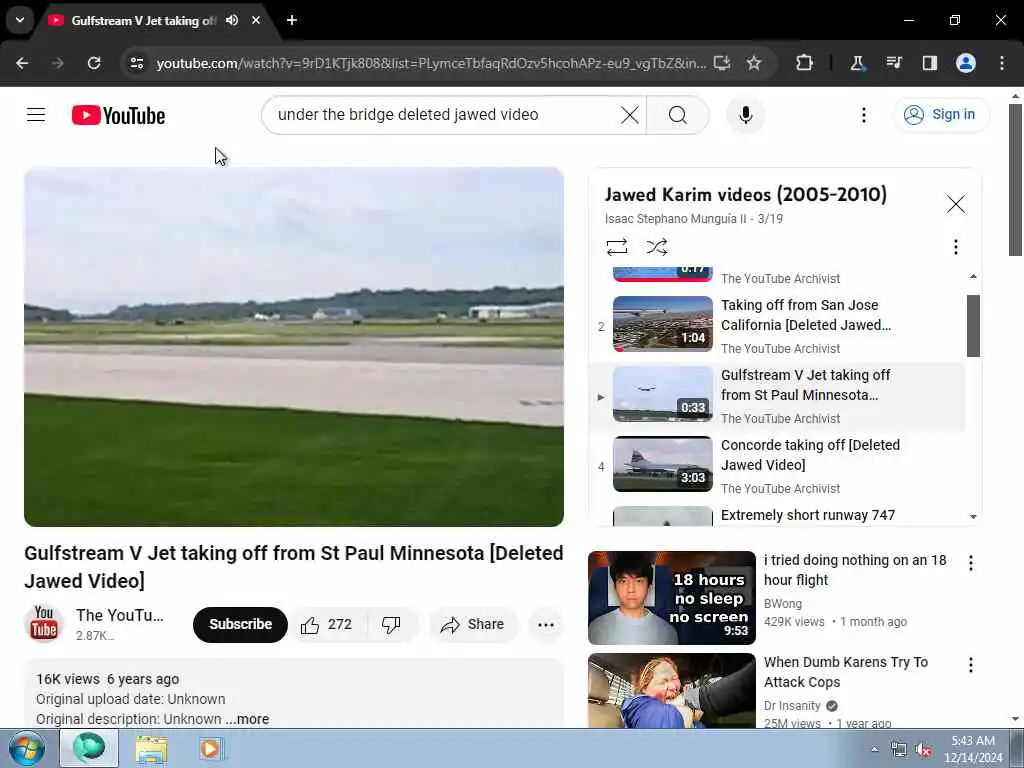Open Chrome three-dot menu
This screenshot has width=1024, height=768.
pyautogui.click(x=1002, y=63)
